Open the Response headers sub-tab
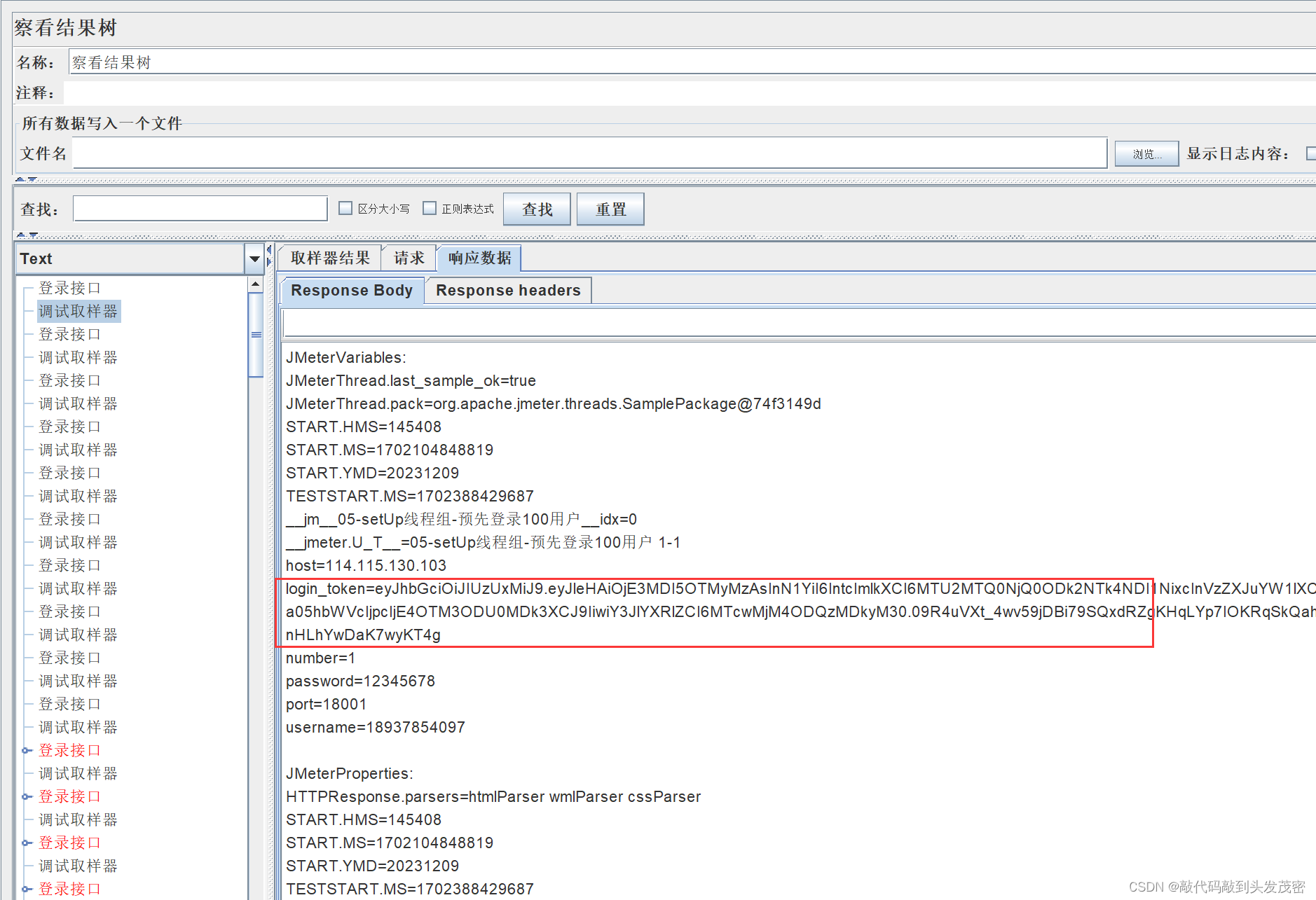The image size is (1316, 900). point(508,290)
